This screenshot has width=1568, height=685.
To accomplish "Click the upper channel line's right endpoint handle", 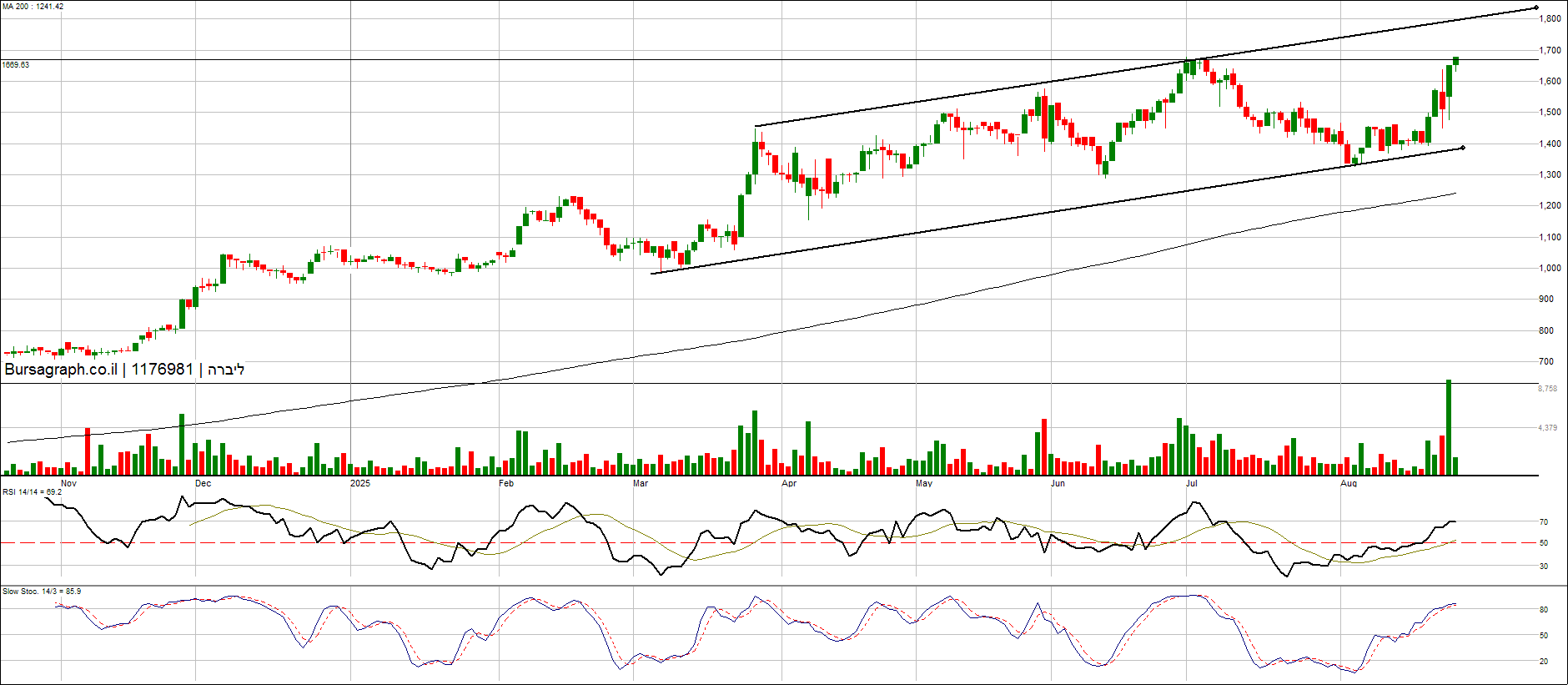I will pyautogui.click(x=1536, y=8).
